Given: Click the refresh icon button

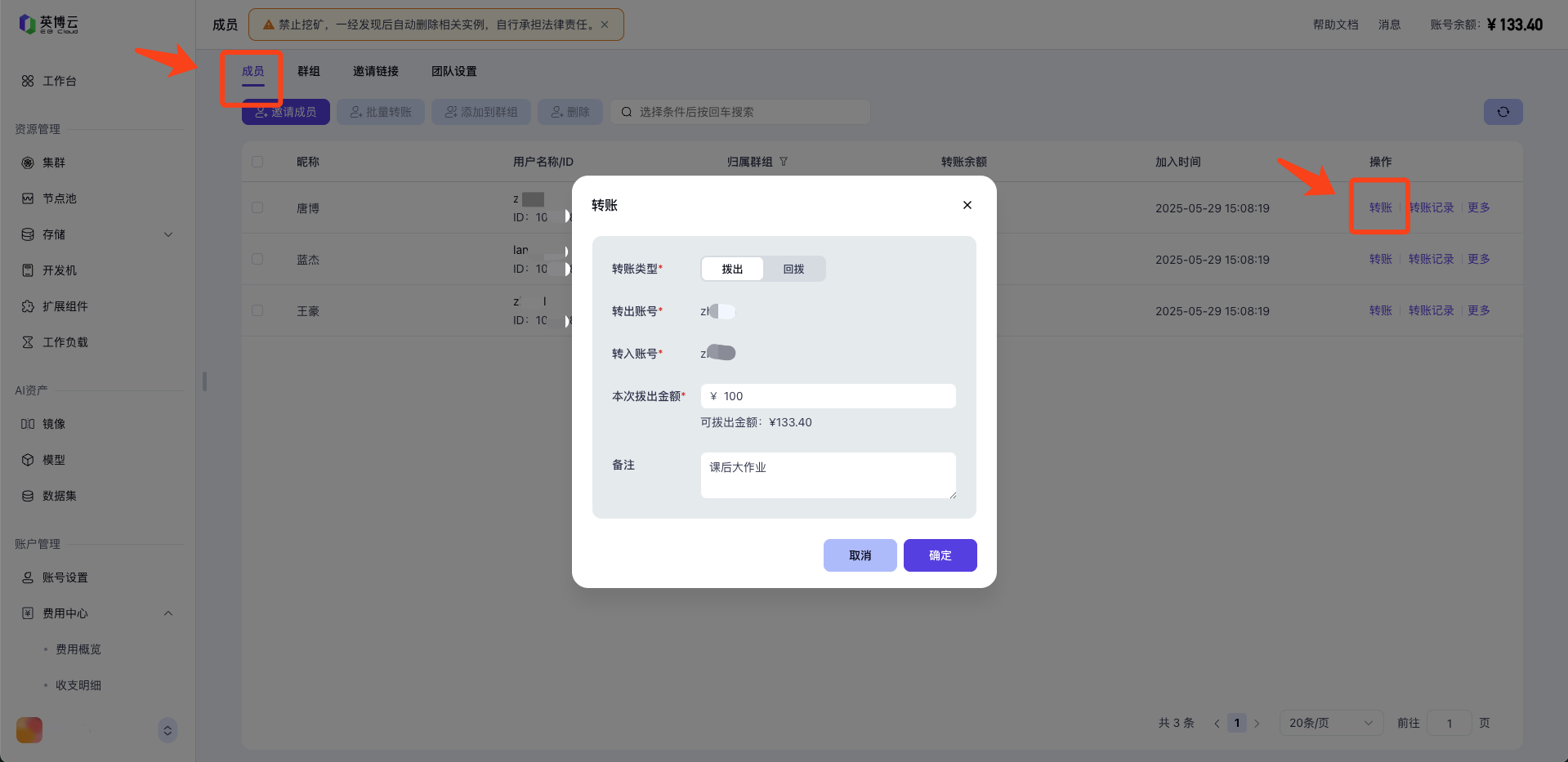Looking at the screenshot, I should pos(1503,112).
